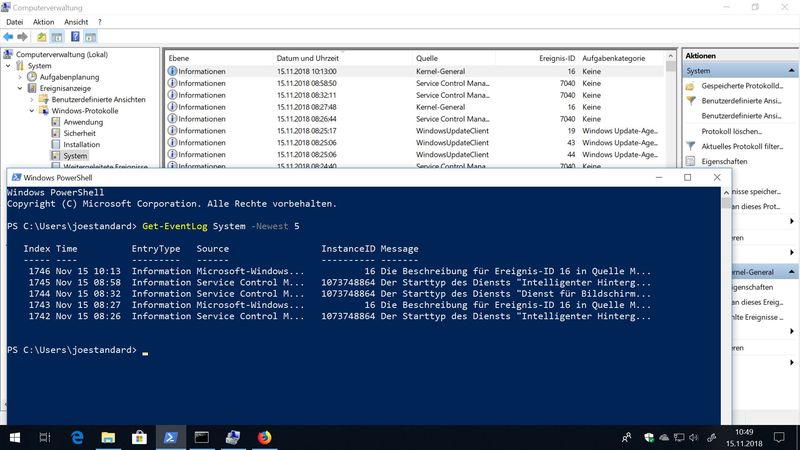Viewport: 800px width, 450px height.
Task: Select the Sicherheit log
Action: (x=80, y=133)
